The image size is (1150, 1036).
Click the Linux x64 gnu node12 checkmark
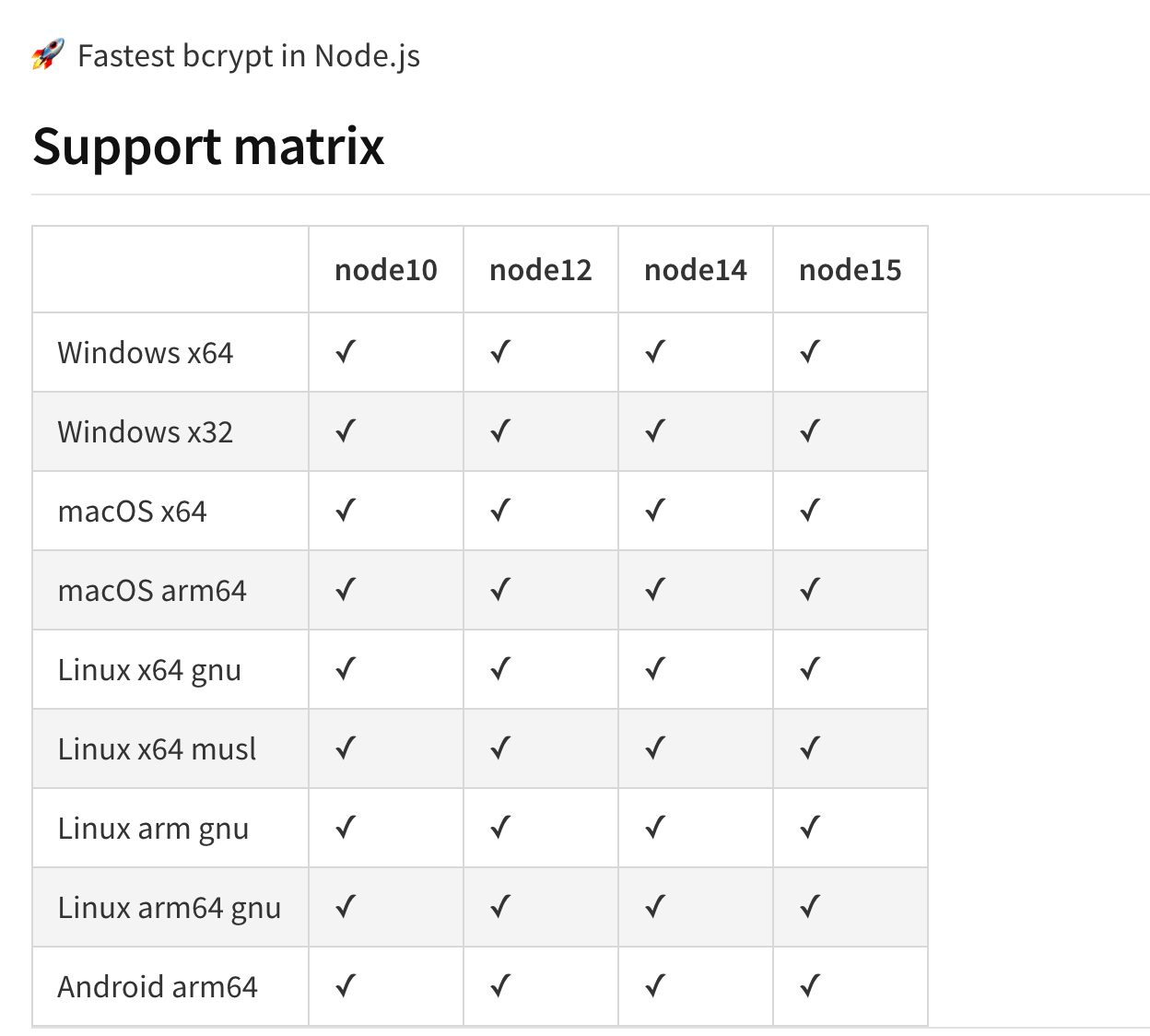[500, 669]
